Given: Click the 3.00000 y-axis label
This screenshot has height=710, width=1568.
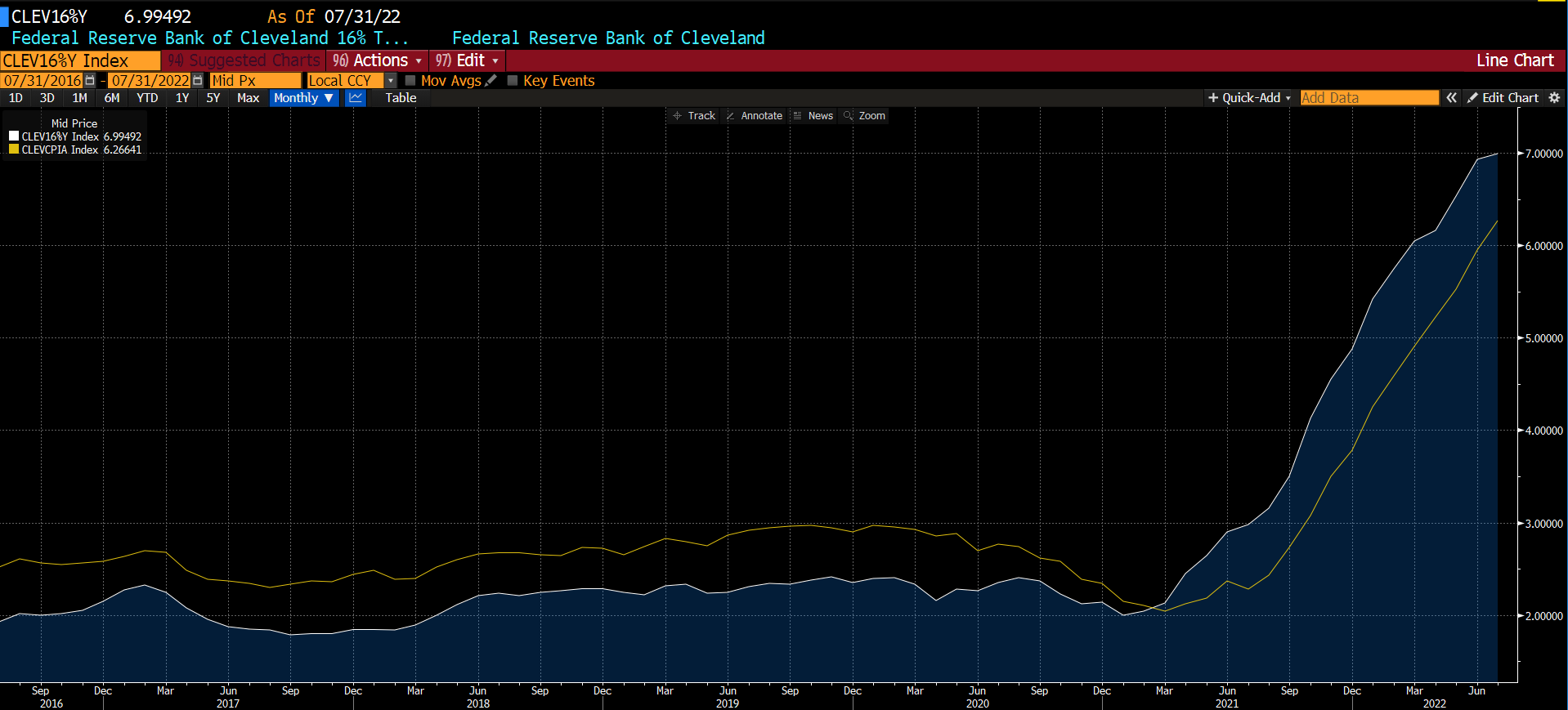Looking at the screenshot, I should [x=1543, y=524].
